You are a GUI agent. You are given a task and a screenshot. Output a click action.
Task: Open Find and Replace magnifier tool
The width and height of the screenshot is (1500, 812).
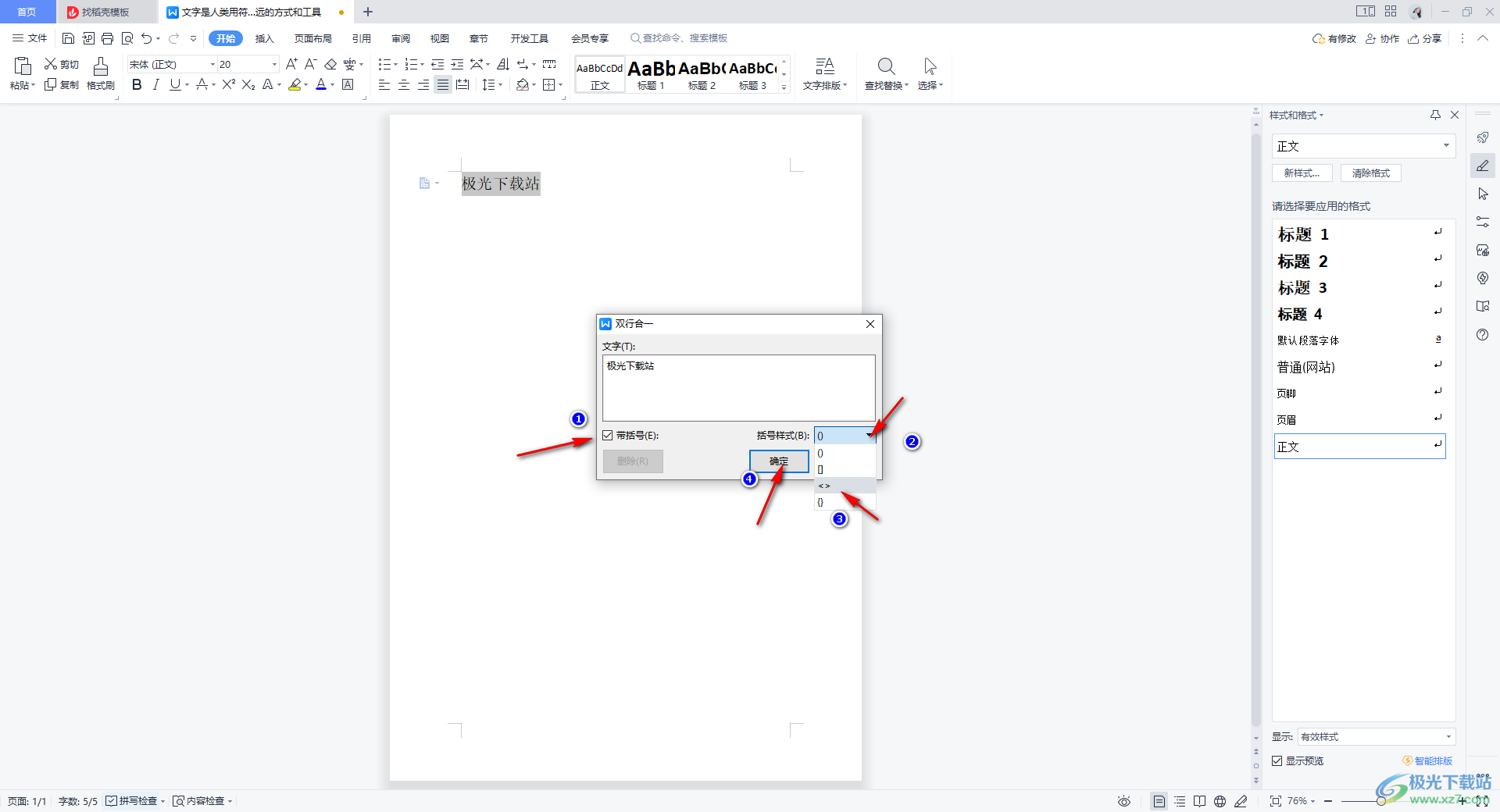tap(886, 66)
